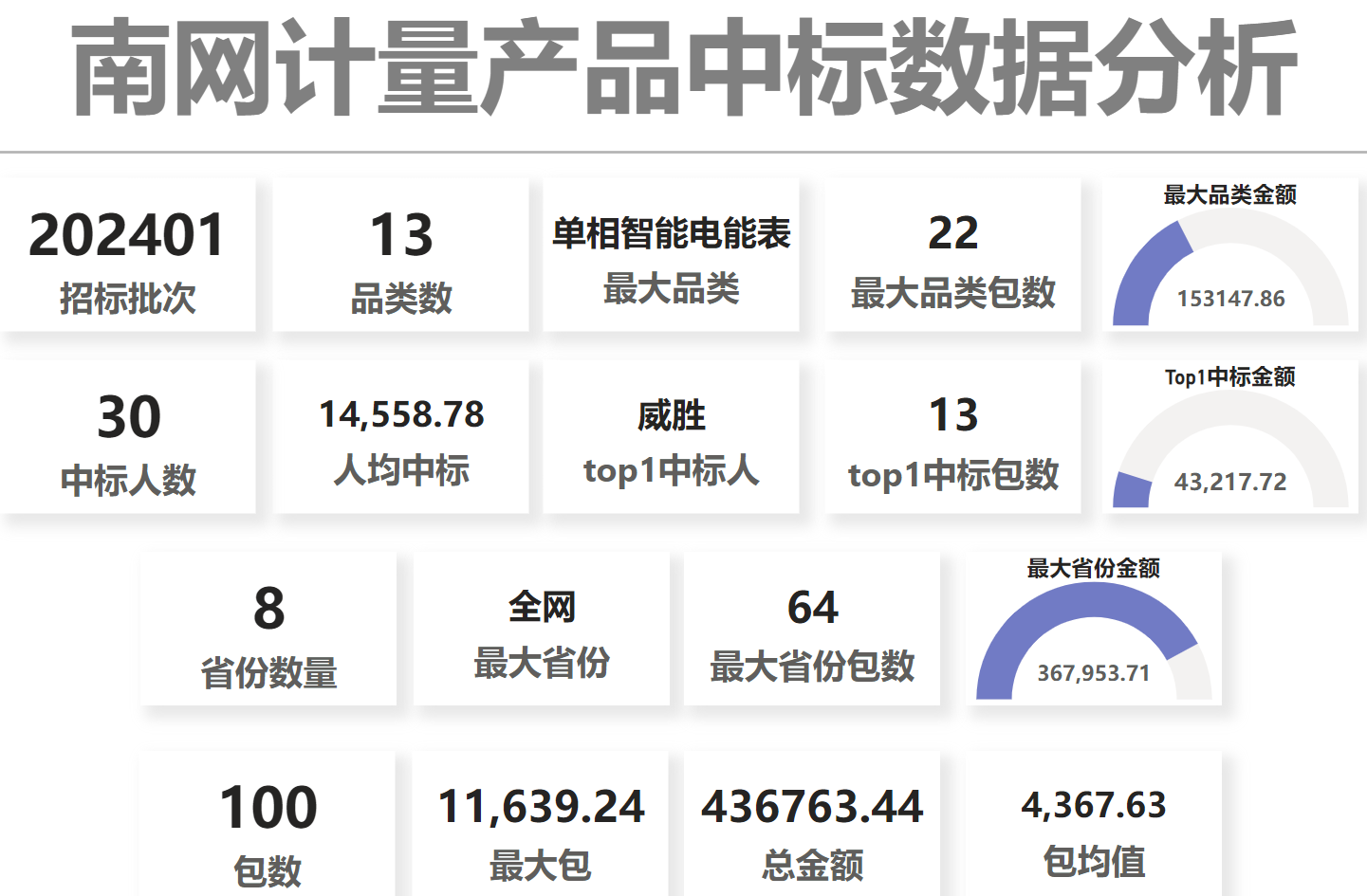Click the 43,217.72 value in Top1中标金额 gauge

(x=1230, y=482)
